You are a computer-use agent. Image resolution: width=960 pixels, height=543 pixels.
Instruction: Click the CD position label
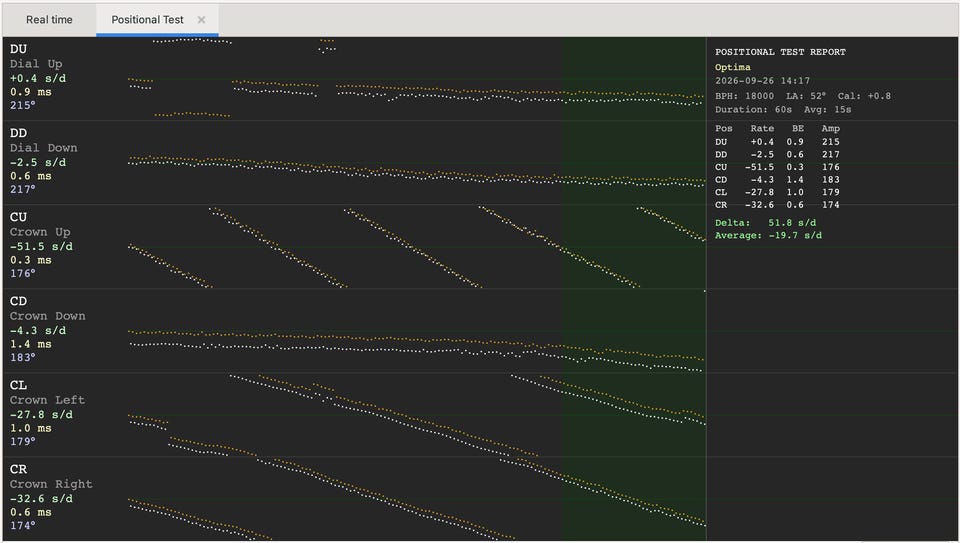(18, 301)
